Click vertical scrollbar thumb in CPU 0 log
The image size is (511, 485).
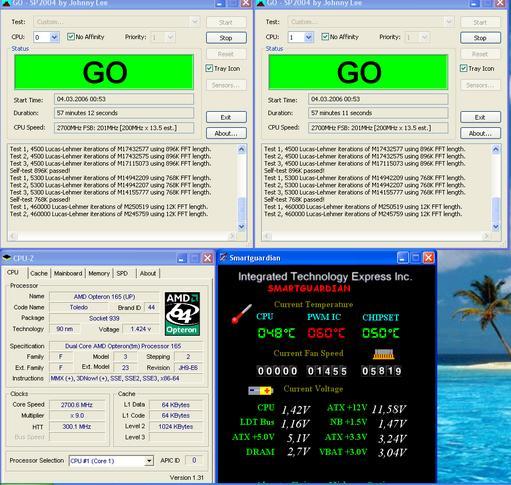[242, 210]
